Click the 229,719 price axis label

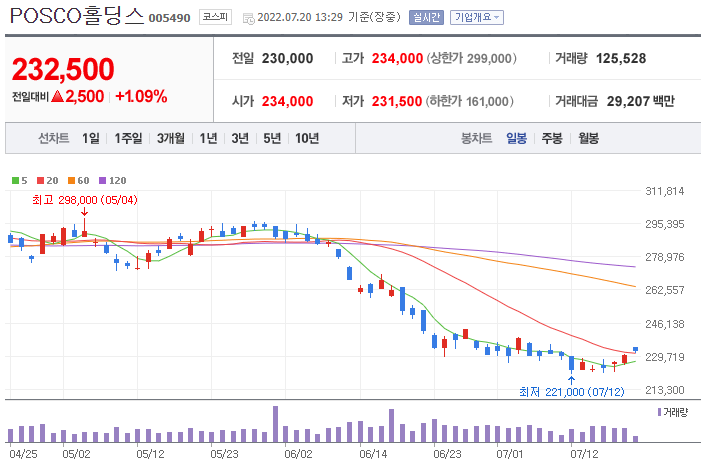coord(664,357)
